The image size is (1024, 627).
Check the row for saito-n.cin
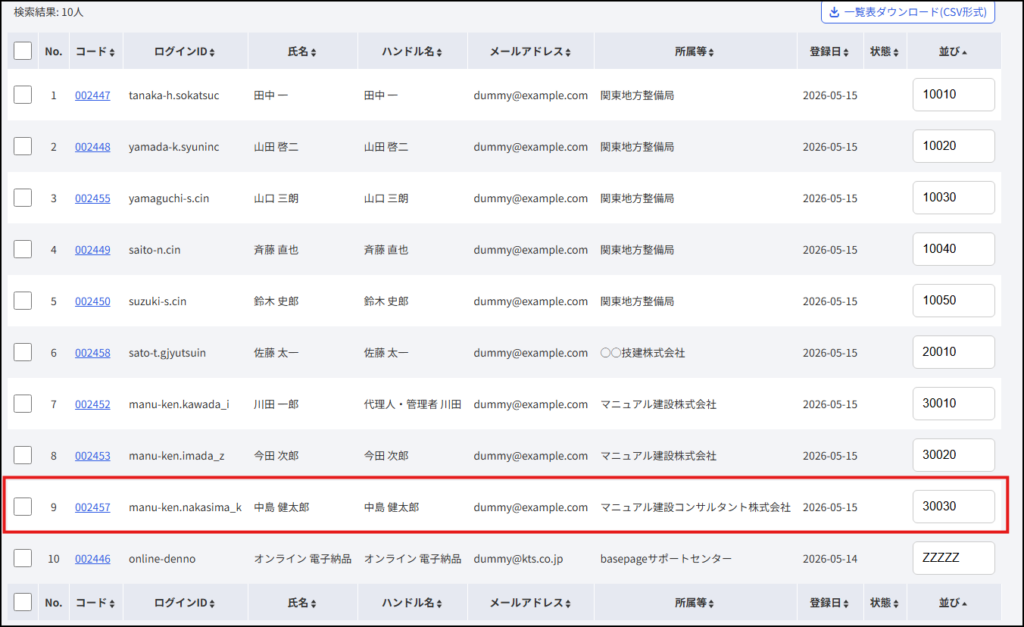tap(23, 249)
